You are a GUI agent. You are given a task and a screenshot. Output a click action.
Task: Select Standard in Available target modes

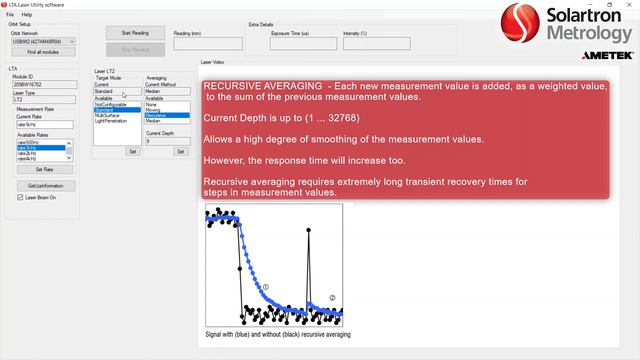117,110
